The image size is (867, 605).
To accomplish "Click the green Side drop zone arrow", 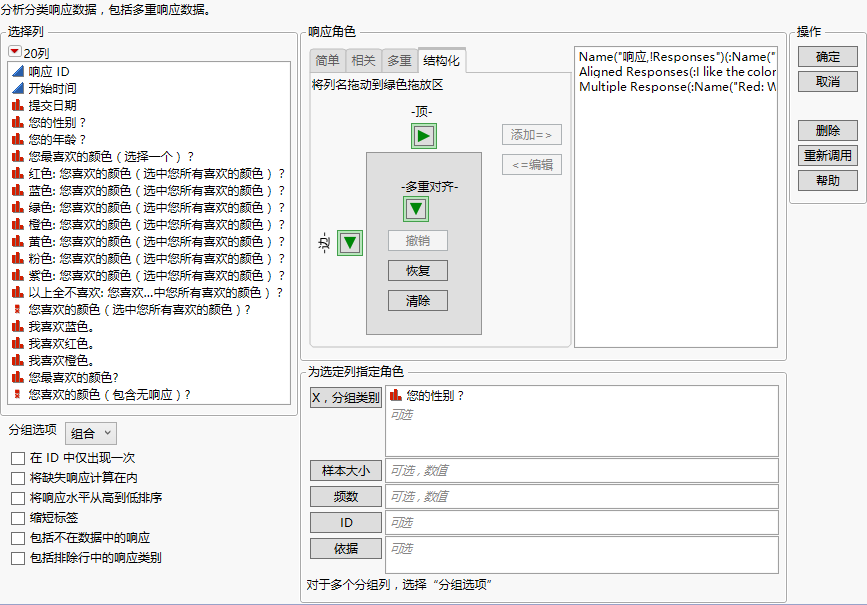I will coord(349,243).
